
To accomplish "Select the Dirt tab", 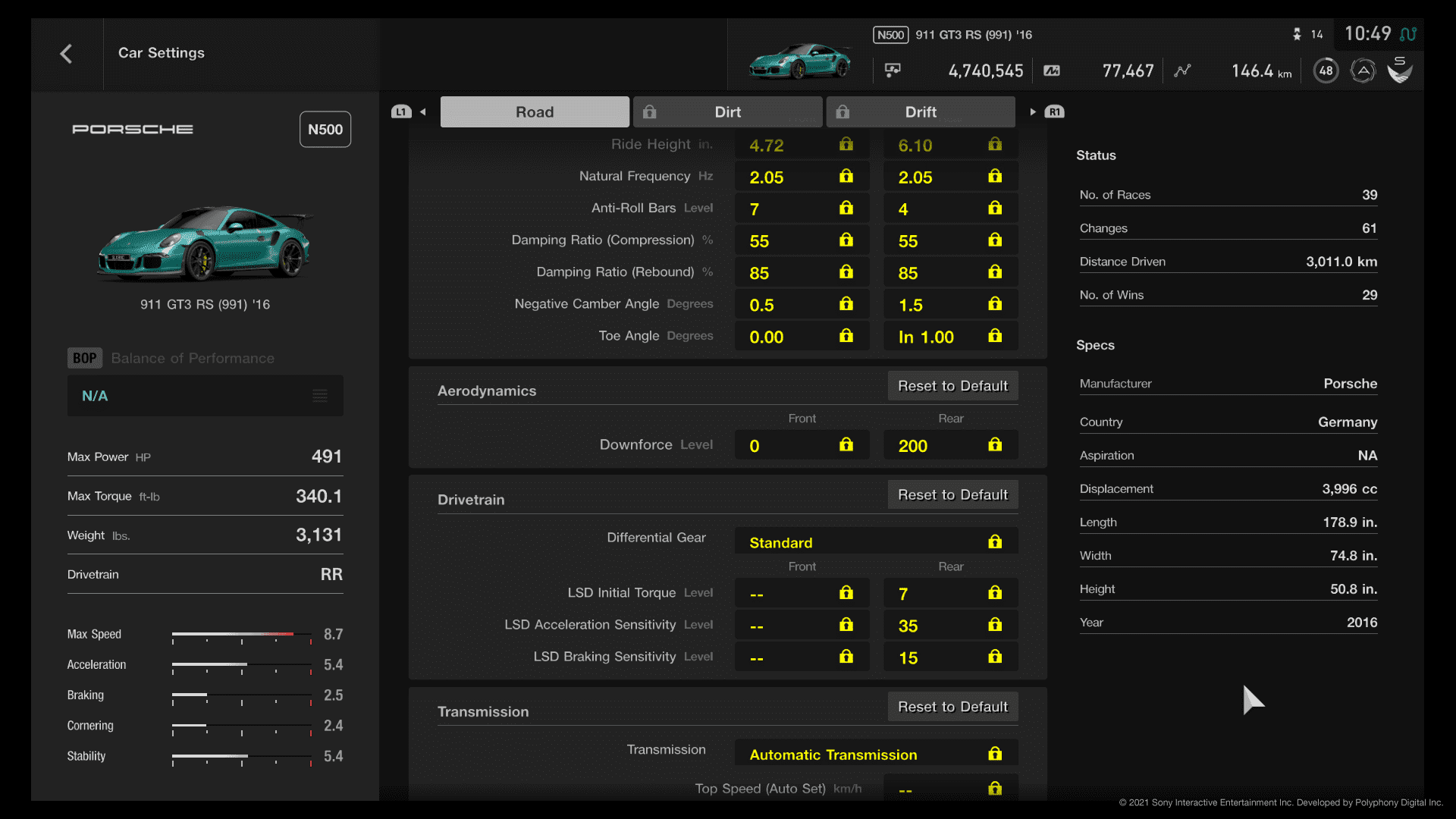I will pyautogui.click(x=728, y=112).
